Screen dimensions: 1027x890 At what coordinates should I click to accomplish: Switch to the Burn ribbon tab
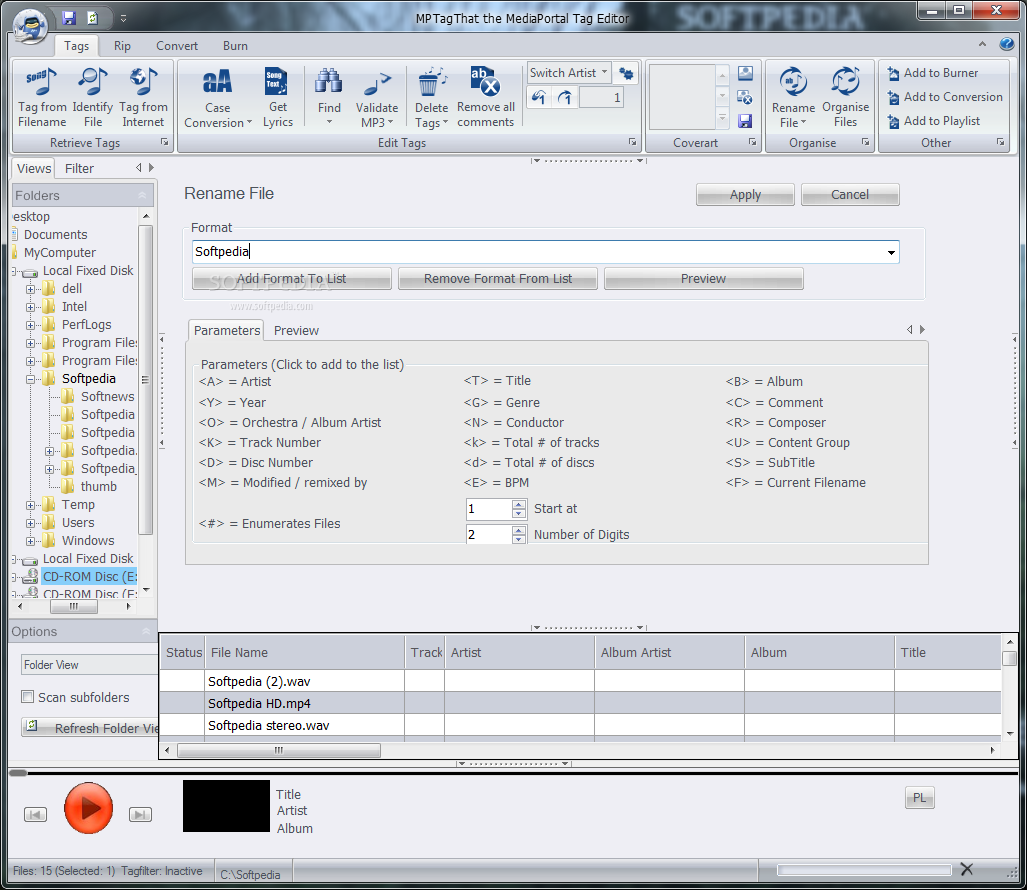click(235, 46)
